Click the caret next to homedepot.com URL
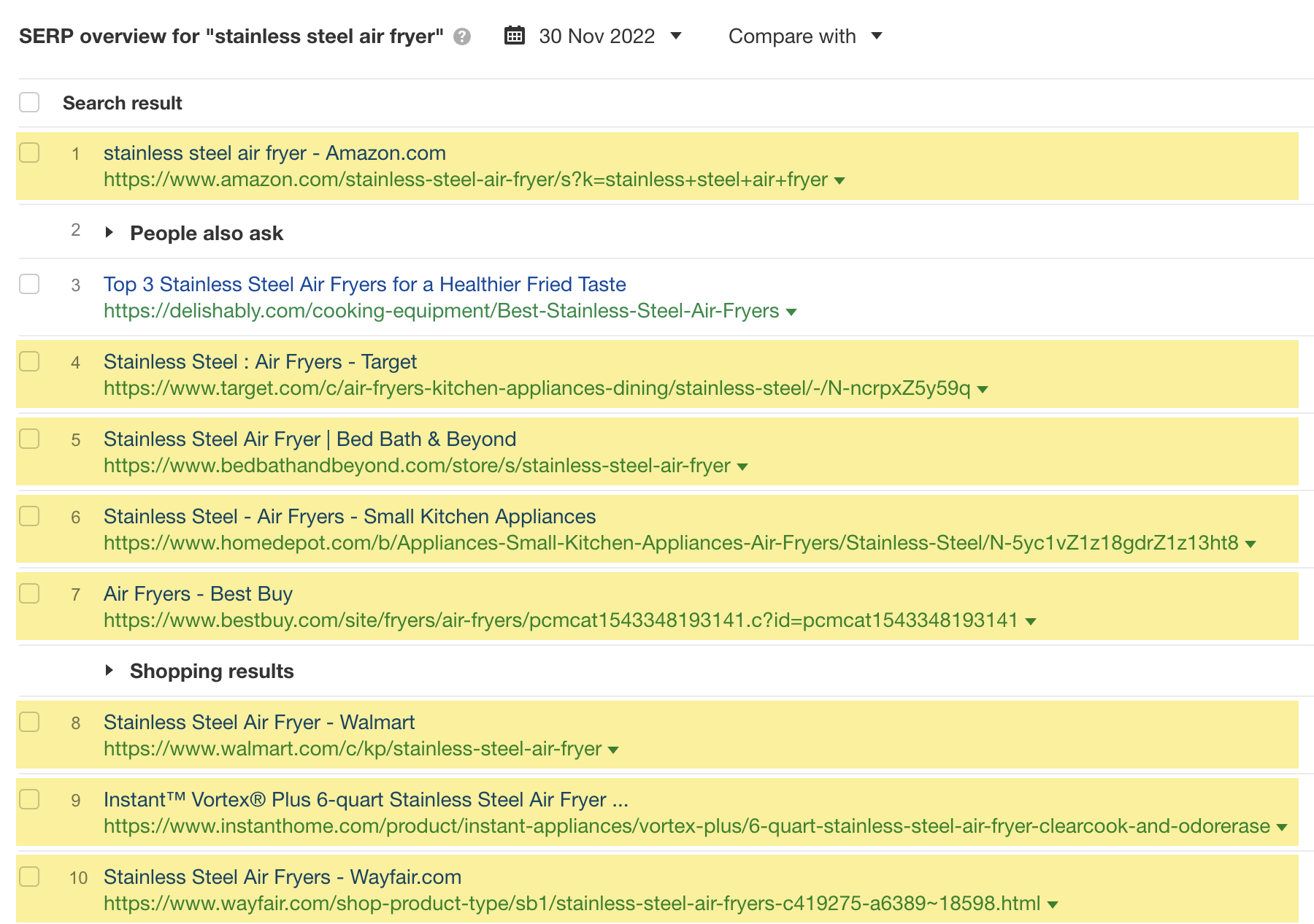This screenshot has width=1314, height=924. (x=1250, y=544)
